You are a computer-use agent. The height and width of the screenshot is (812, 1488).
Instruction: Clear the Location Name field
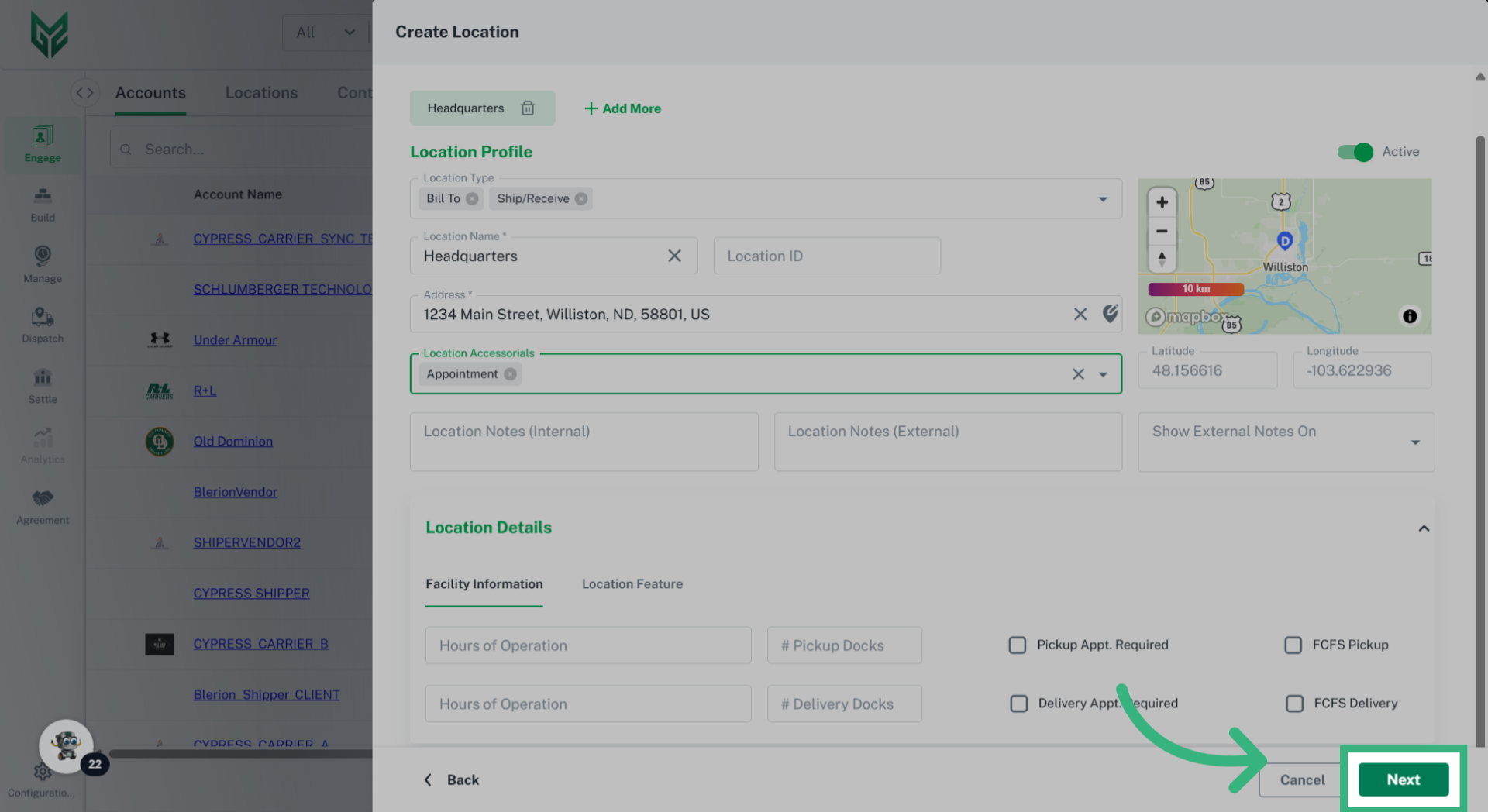point(674,256)
